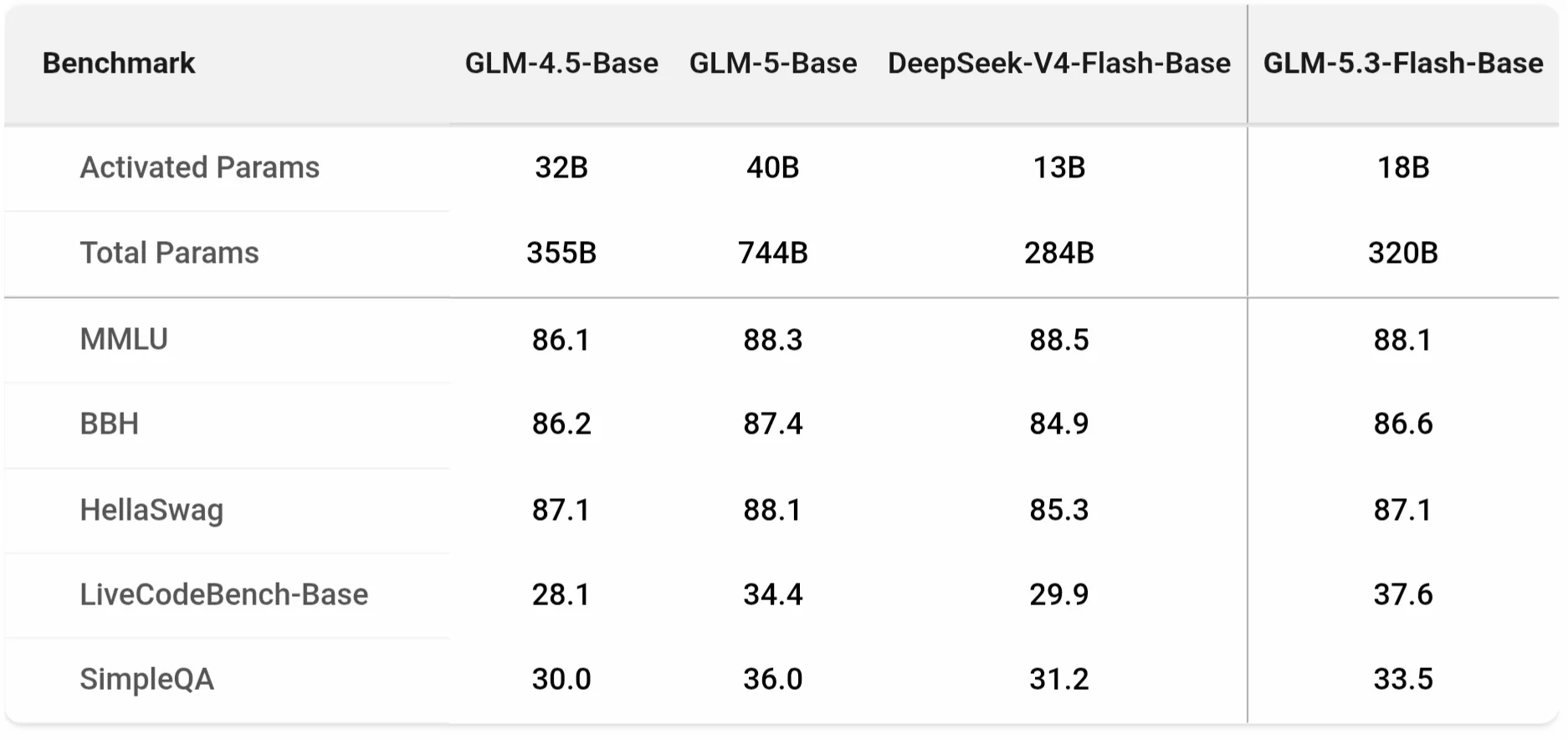Select the GLM-5-Base column header
This screenshot has width=1568, height=740.
pyautogui.click(x=773, y=64)
